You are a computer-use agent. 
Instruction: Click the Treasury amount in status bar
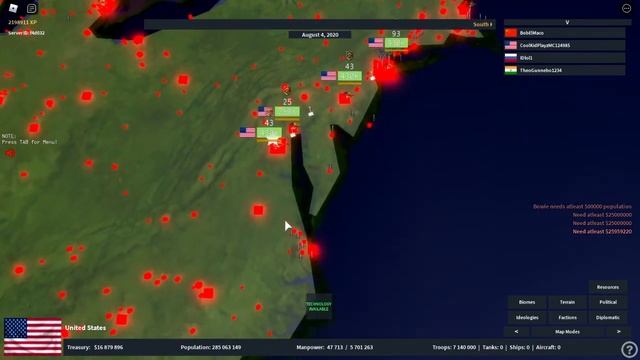coord(94,347)
